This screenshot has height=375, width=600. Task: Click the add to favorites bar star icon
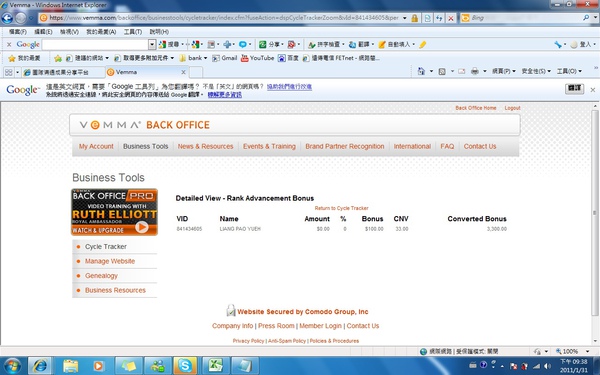(58, 58)
